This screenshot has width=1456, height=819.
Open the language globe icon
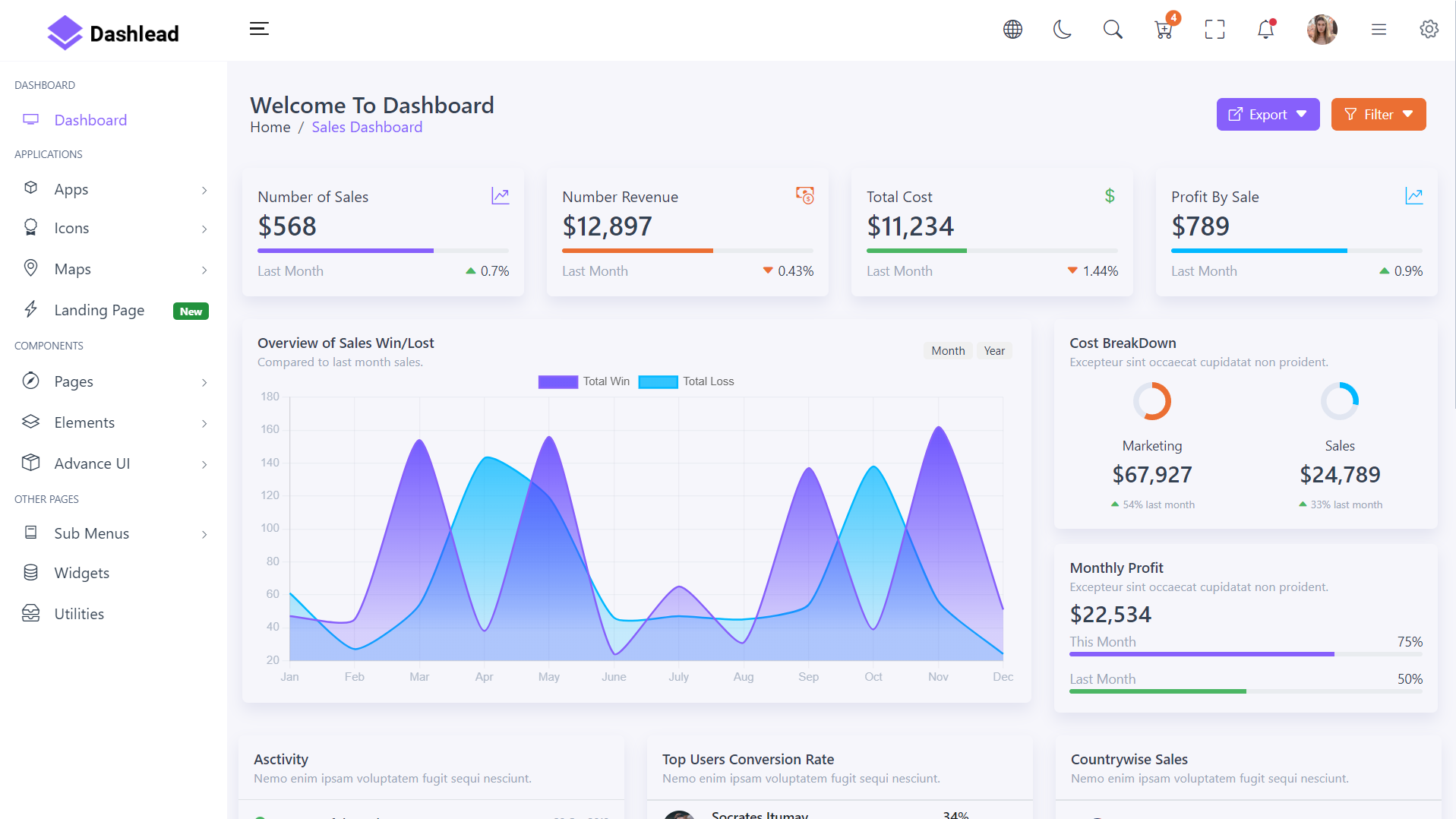[x=1012, y=30]
